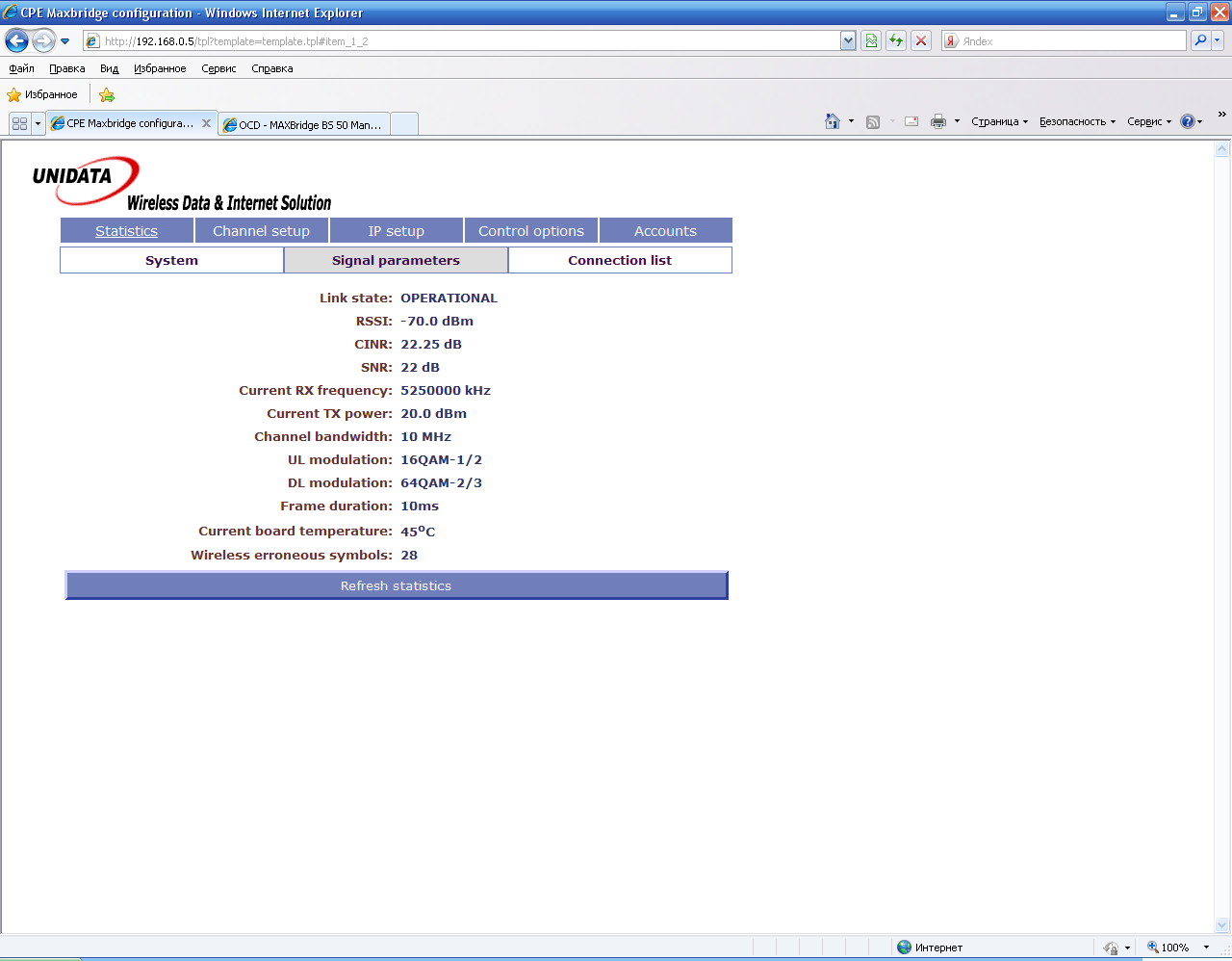Viewport: 1232px width, 961px height.
Task: Click the page scrollbar down arrow
Action: click(x=1222, y=925)
